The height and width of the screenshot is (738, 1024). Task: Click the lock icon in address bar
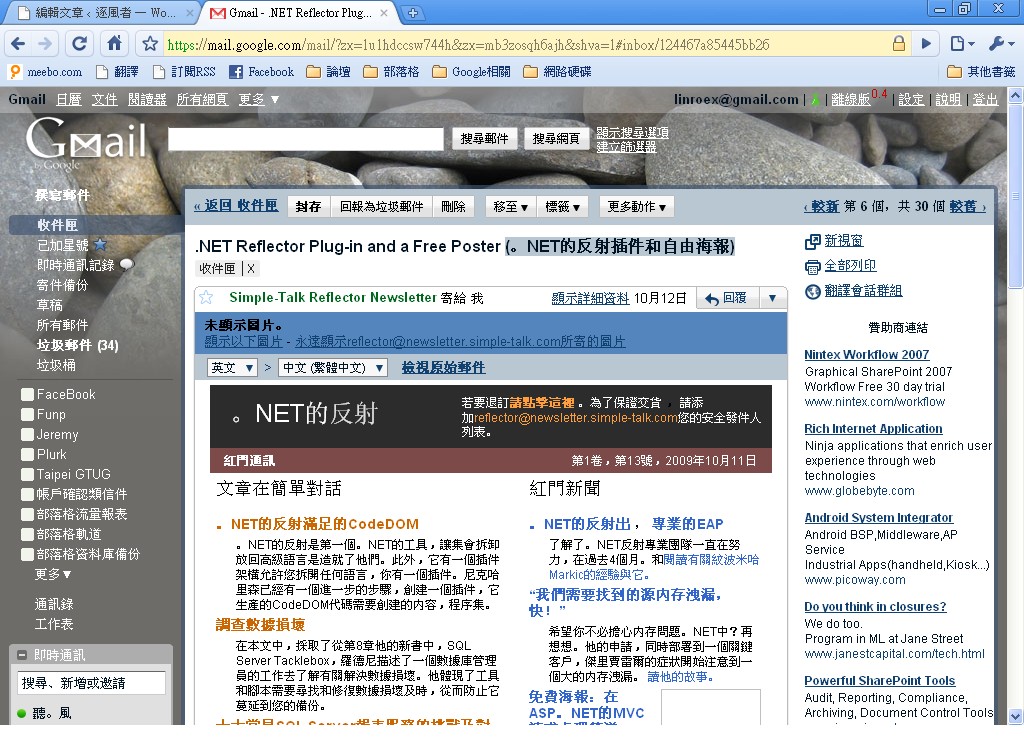click(x=899, y=44)
